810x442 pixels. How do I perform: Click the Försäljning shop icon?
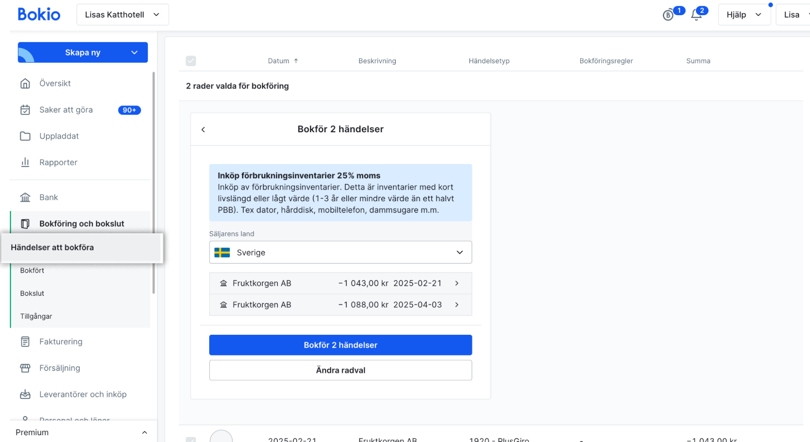coord(25,368)
